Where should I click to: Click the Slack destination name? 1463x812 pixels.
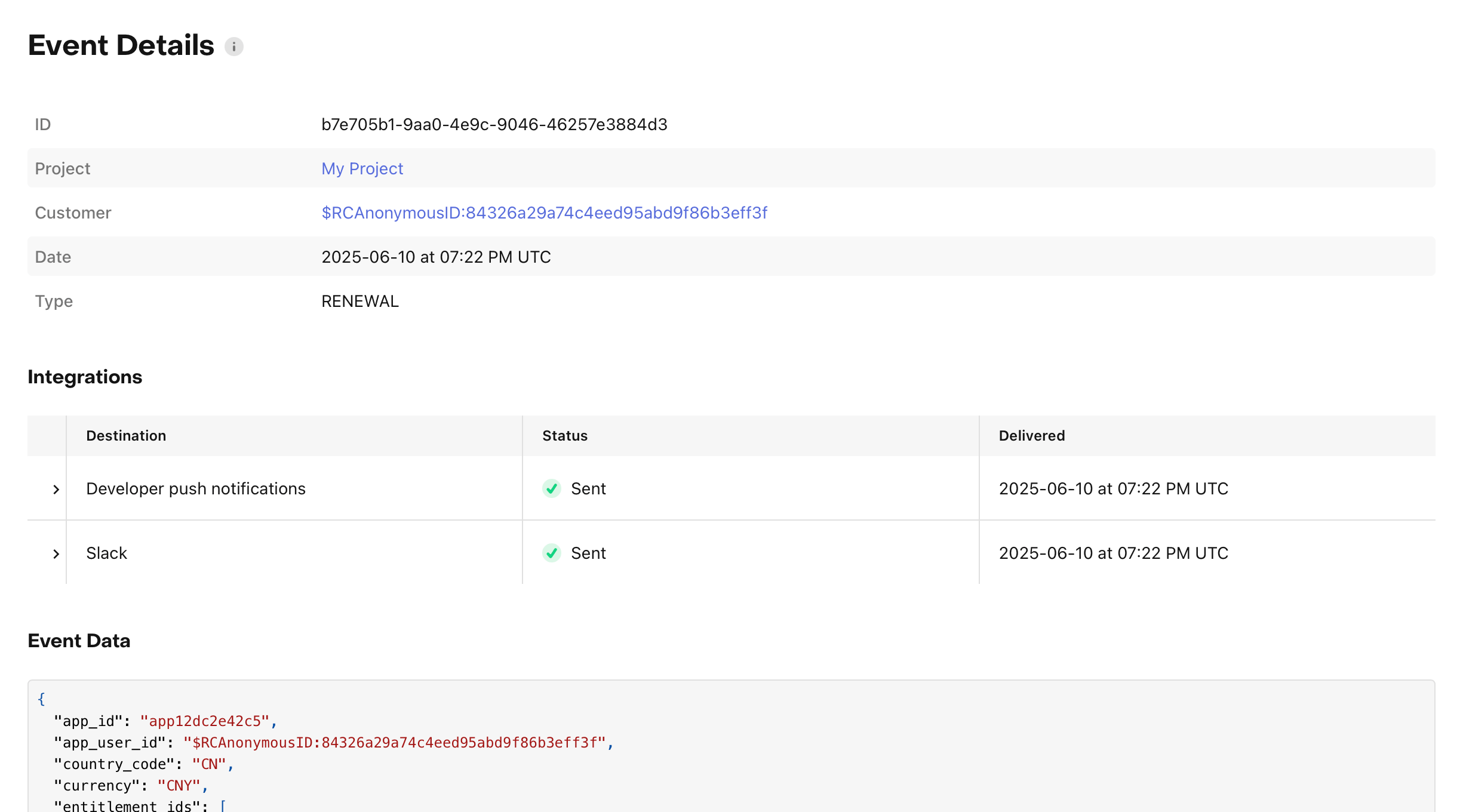click(106, 553)
